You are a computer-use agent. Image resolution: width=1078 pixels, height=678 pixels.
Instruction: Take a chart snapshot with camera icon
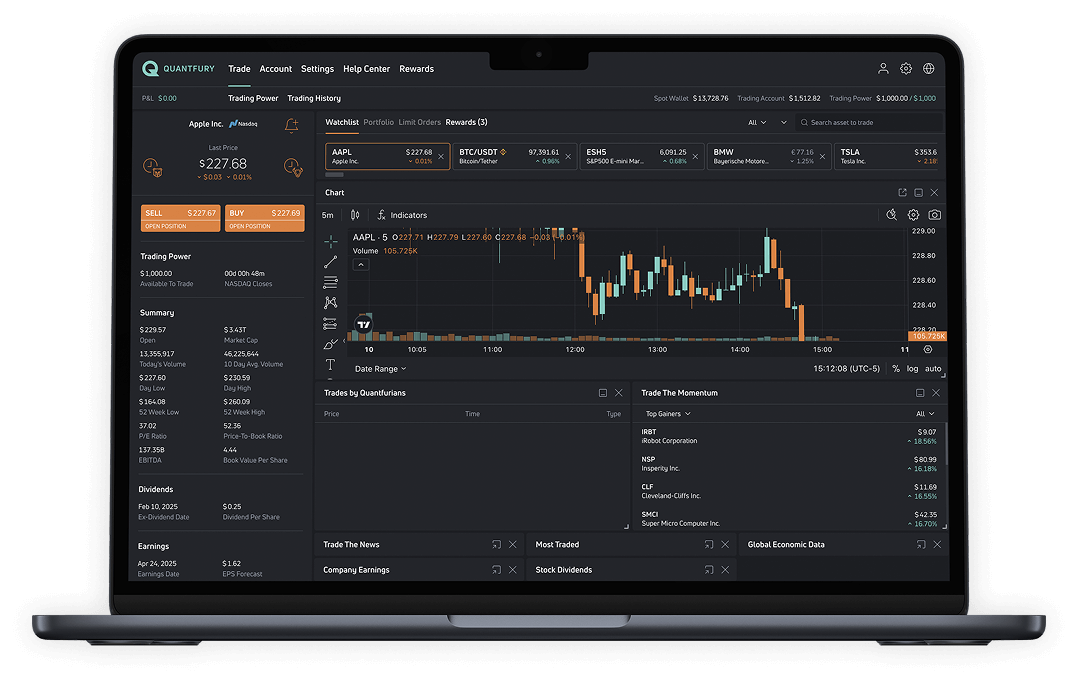point(935,215)
